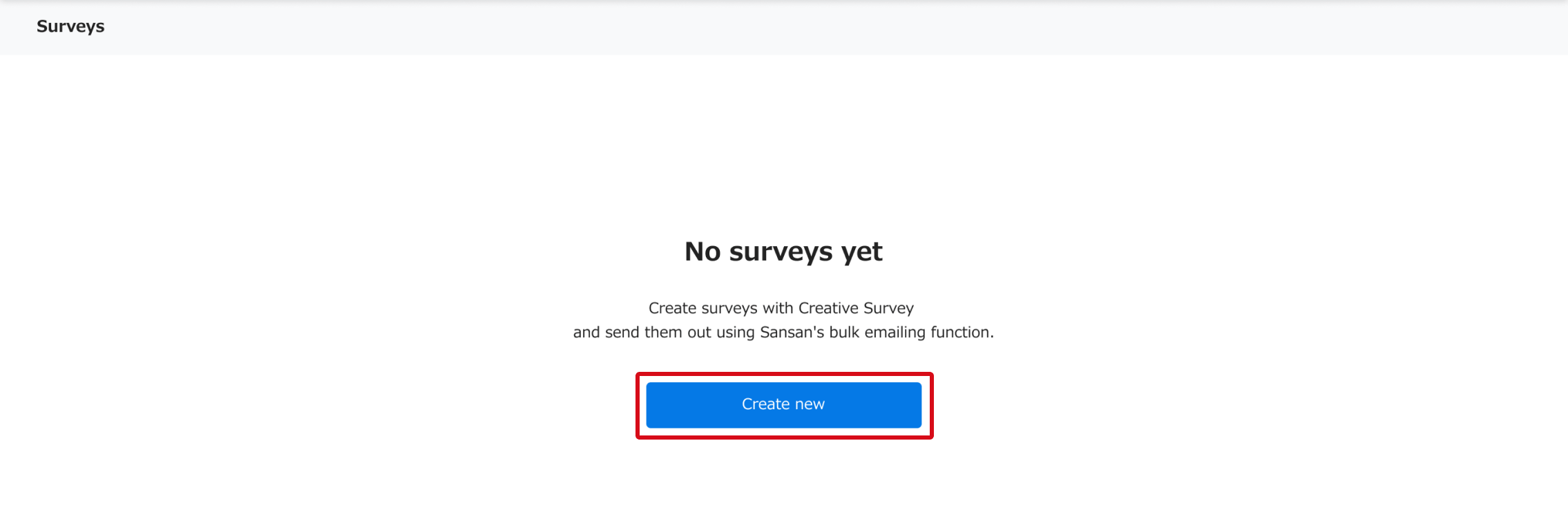Image resolution: width=1568 pixels, height=517 pixels.
Task: Click the text Create new on the button
Action: point(783,404)
